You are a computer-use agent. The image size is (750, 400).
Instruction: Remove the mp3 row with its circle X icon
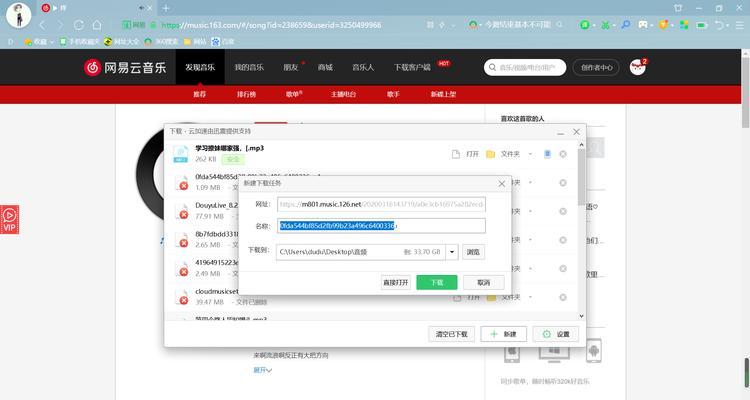coord(563,154)
